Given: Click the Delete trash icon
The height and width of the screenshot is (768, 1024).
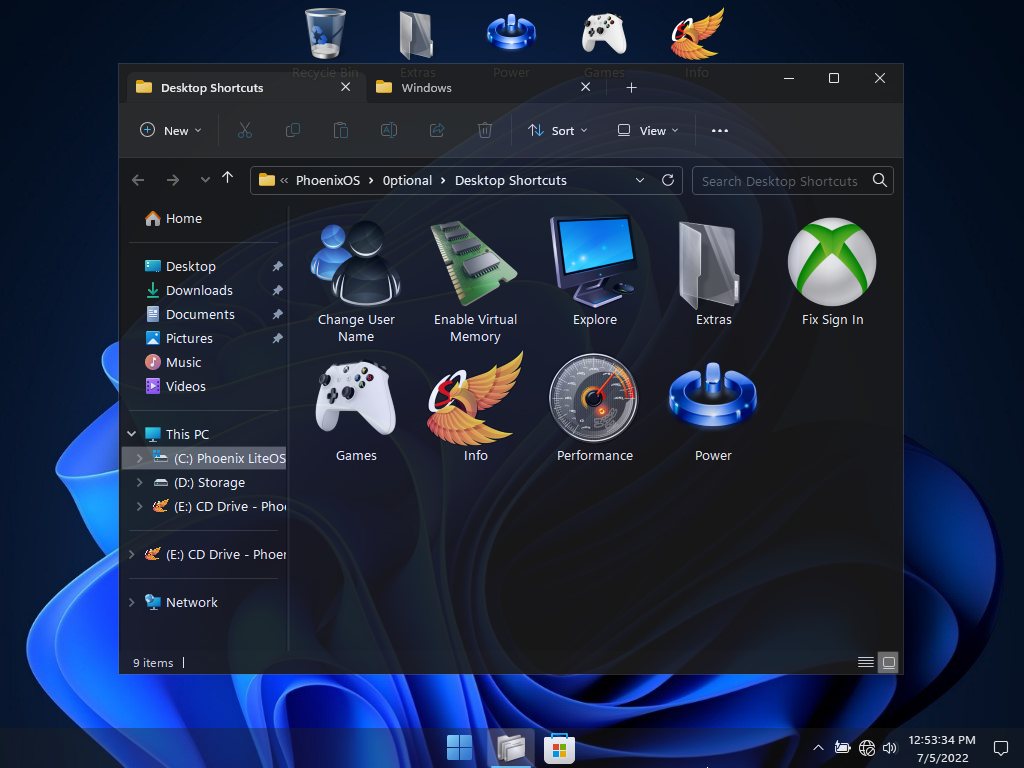Looking at the screenshot, I should (485, 131).
